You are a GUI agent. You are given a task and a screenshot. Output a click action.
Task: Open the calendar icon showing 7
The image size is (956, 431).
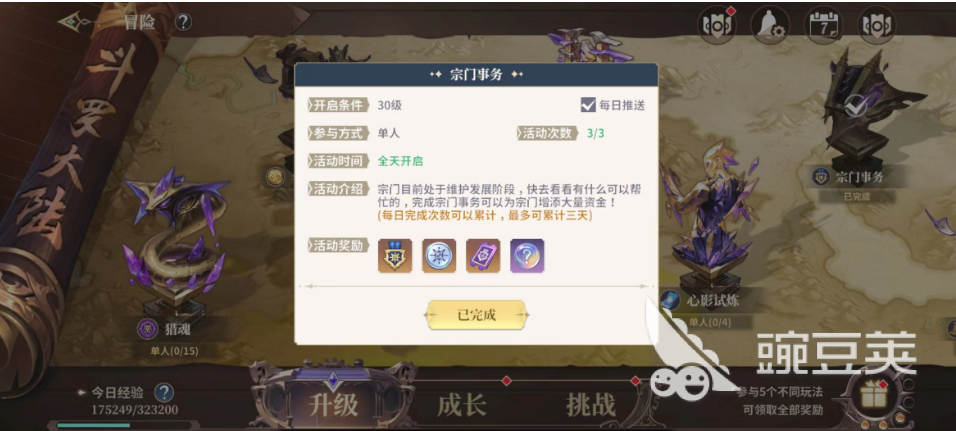coord(822,25)
